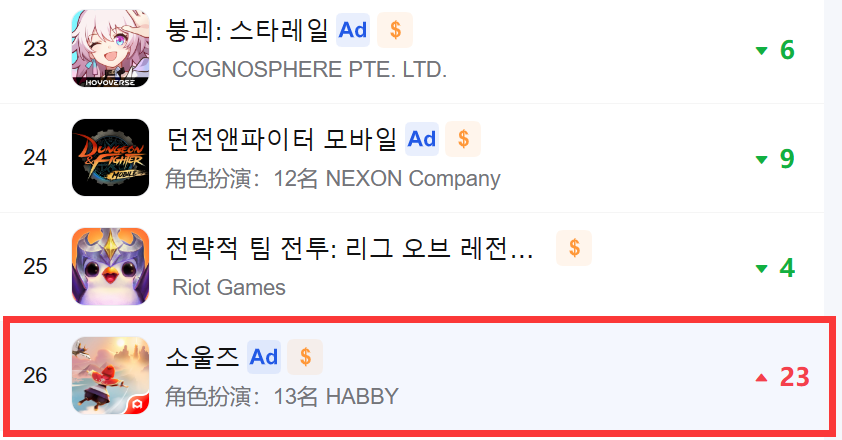
Task: Open the 붕괴: 스타레일 title link
Action: coord(246,30)
